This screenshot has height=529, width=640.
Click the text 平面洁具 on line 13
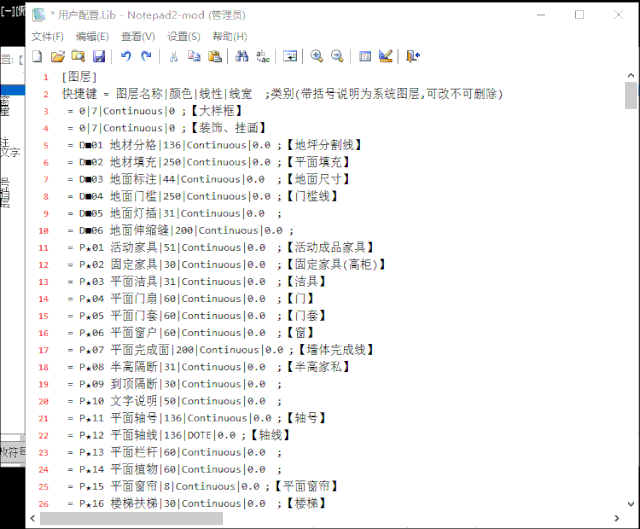point(134,282)
